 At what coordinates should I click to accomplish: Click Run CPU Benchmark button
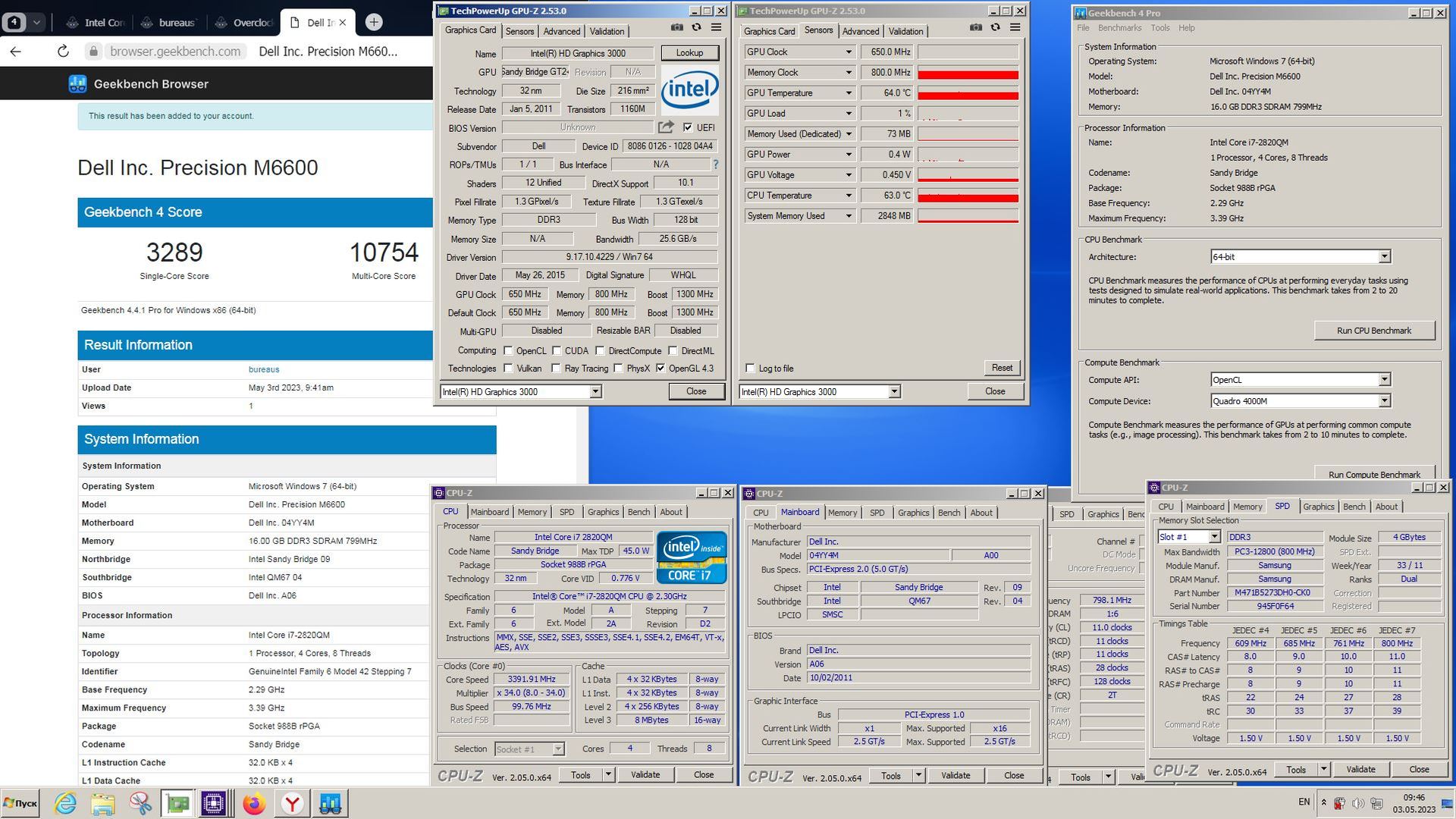(x=1373, y=331)
